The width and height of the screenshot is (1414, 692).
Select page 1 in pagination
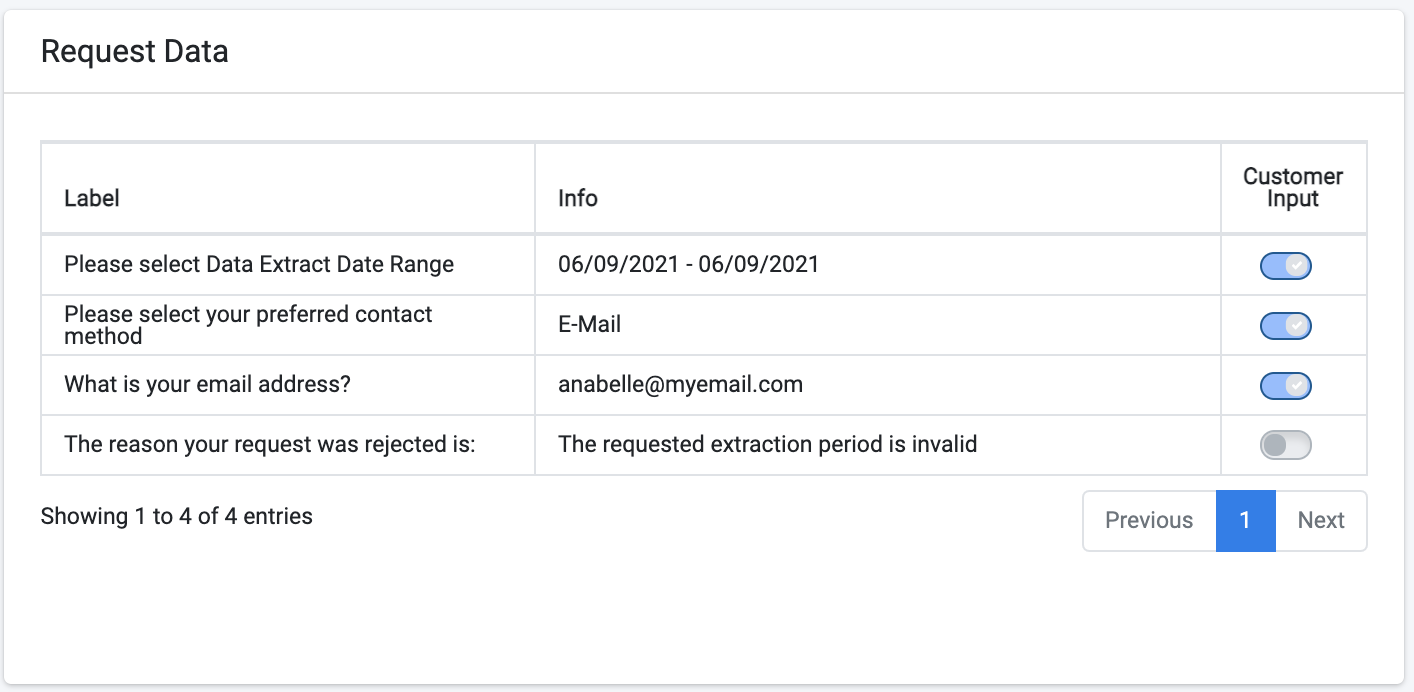coord(1245,520)
